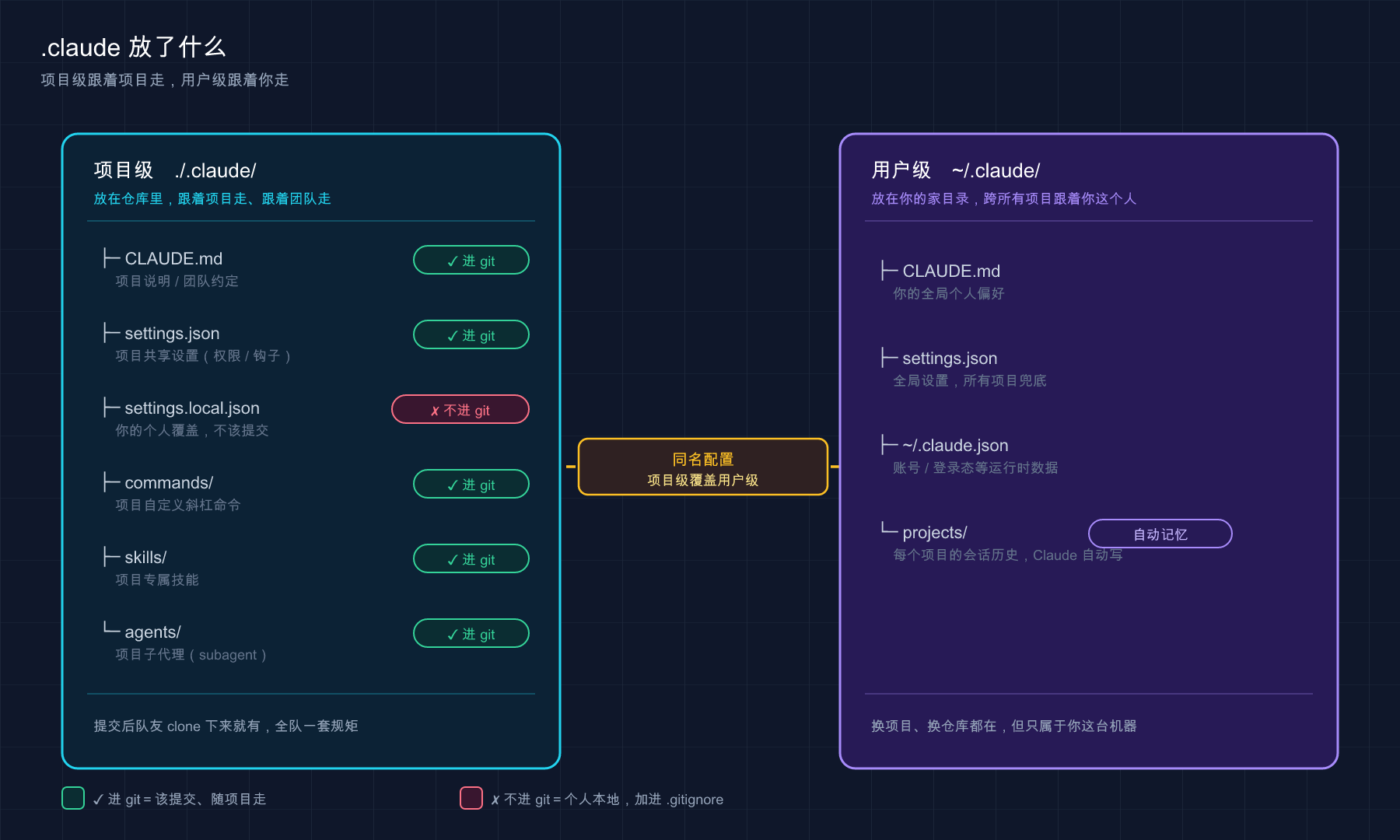
Task: Click the description '你的个人覆盖,不该提交'
Action: click(x=192, y=431)
